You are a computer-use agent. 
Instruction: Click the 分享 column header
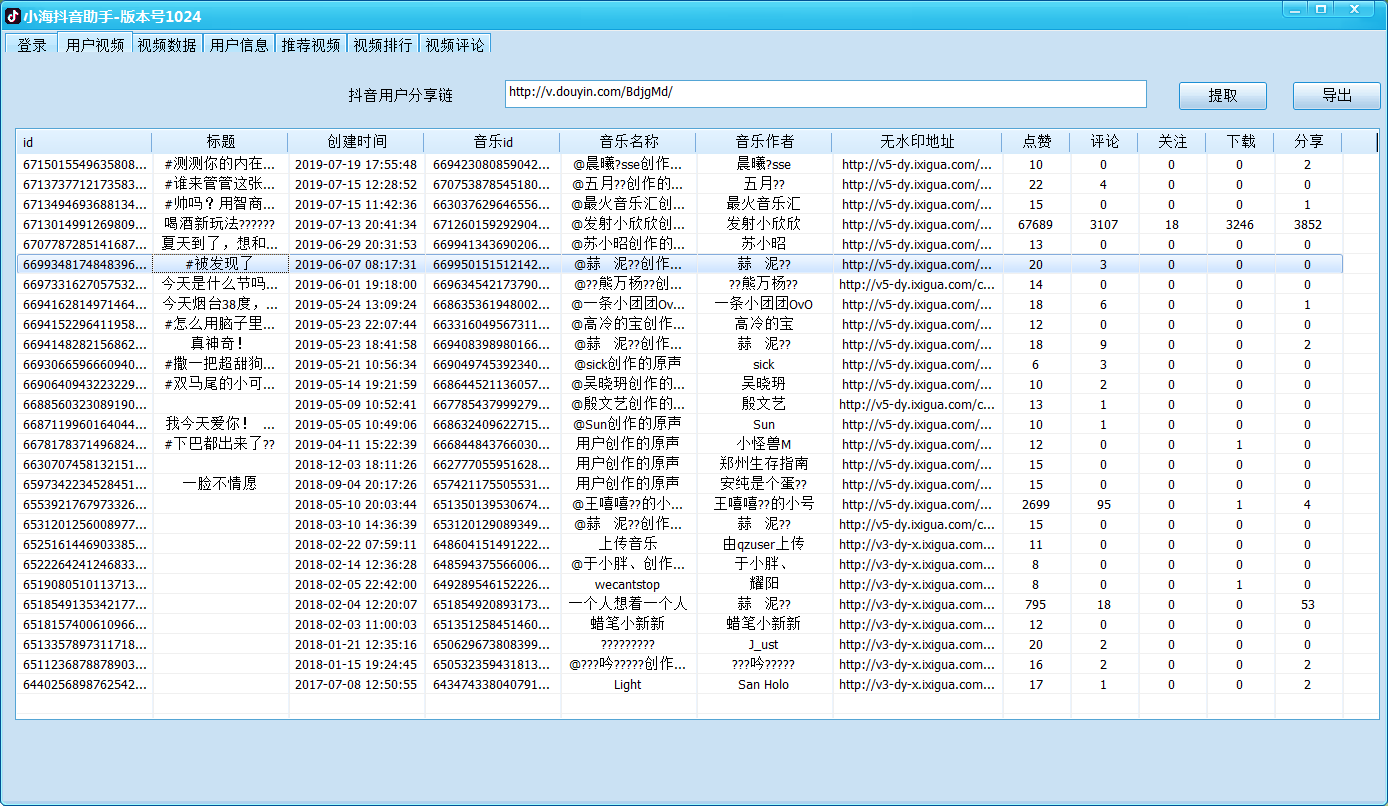point(1309,142)
